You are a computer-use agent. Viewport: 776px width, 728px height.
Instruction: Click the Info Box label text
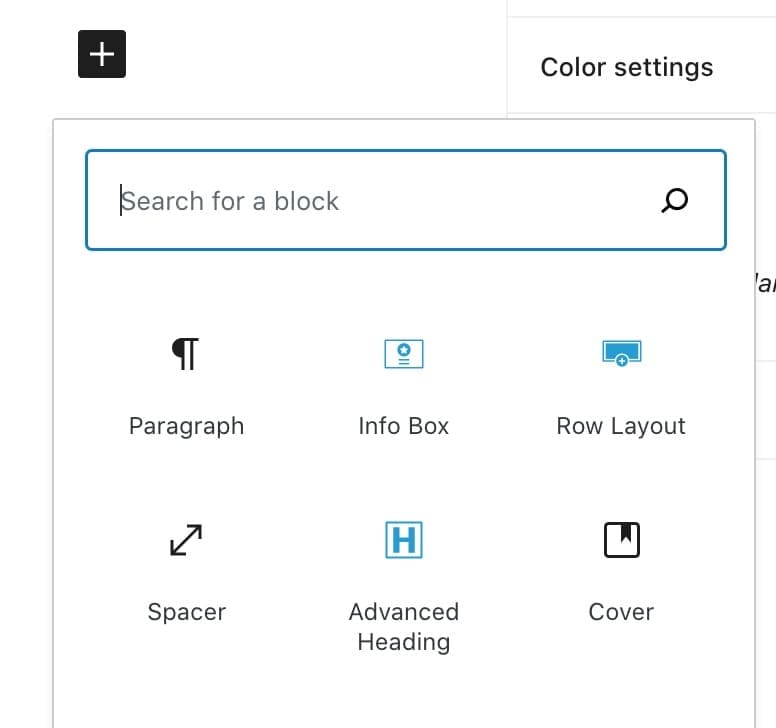tap(404, 426)
